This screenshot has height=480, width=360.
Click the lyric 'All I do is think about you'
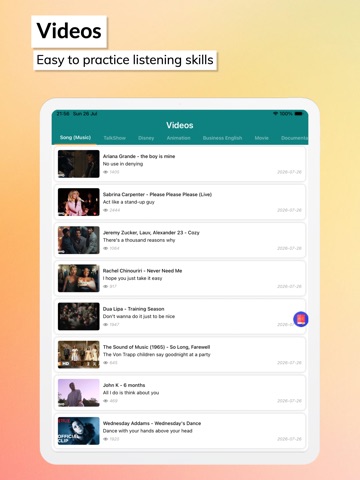pyautogui.click(x=131, y=393)
